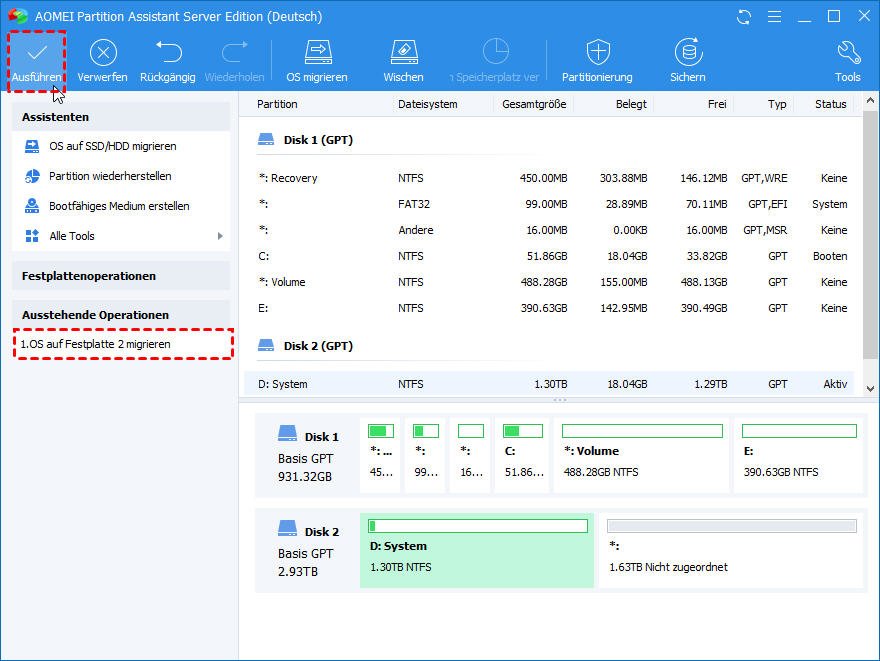Click the Verwerfen discard icon
The width and height of the screenshot is (880, 661).
[x=104, y=53]
